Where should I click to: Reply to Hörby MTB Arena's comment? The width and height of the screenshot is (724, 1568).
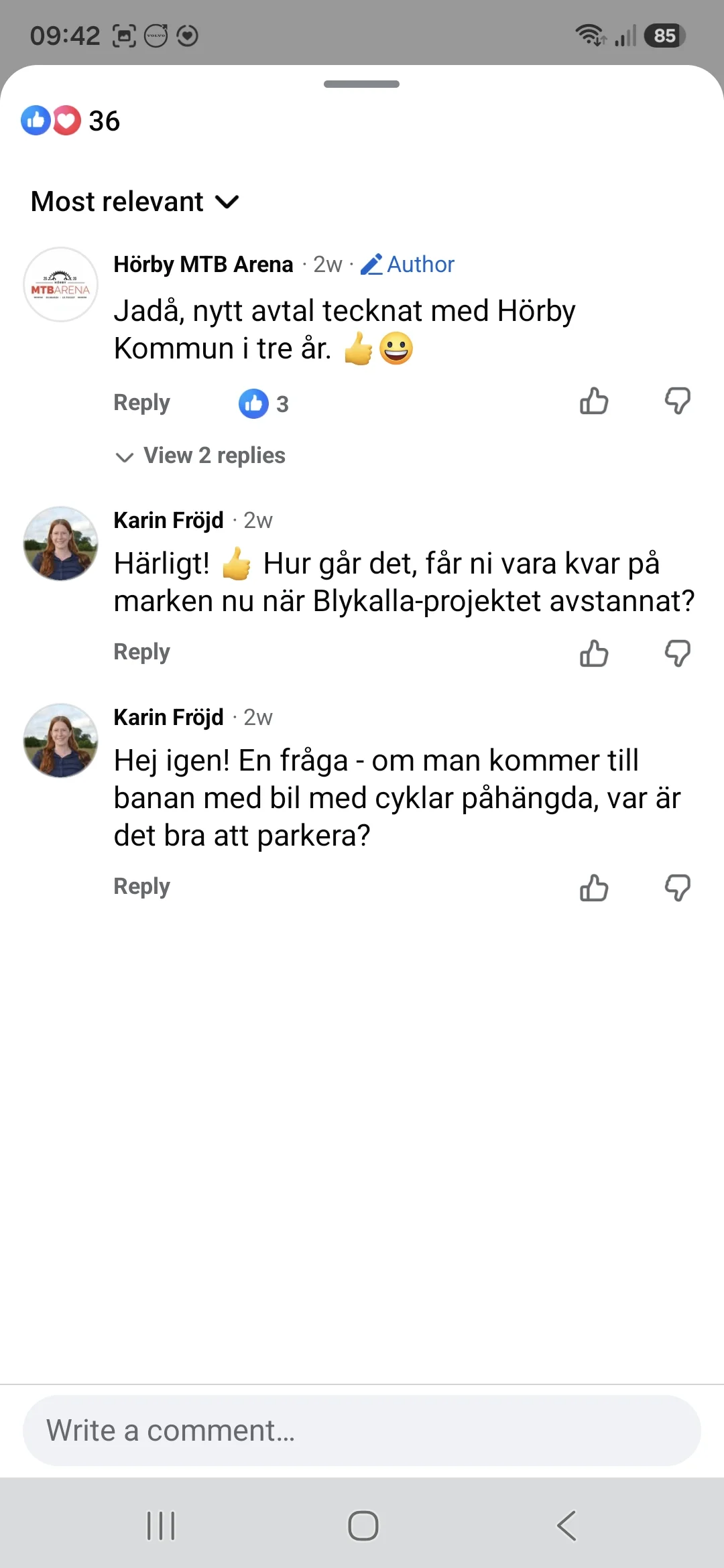pos(141,403)
